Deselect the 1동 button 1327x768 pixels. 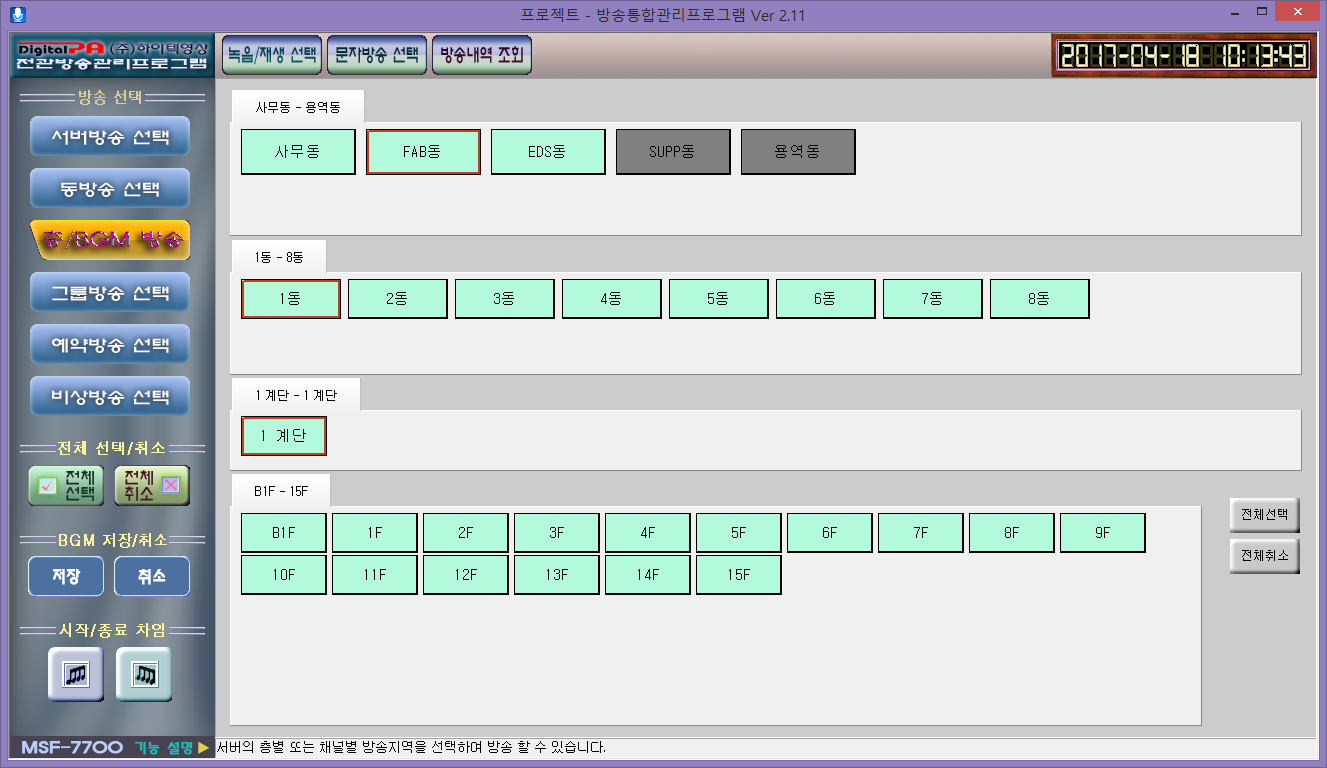(291, 299)
